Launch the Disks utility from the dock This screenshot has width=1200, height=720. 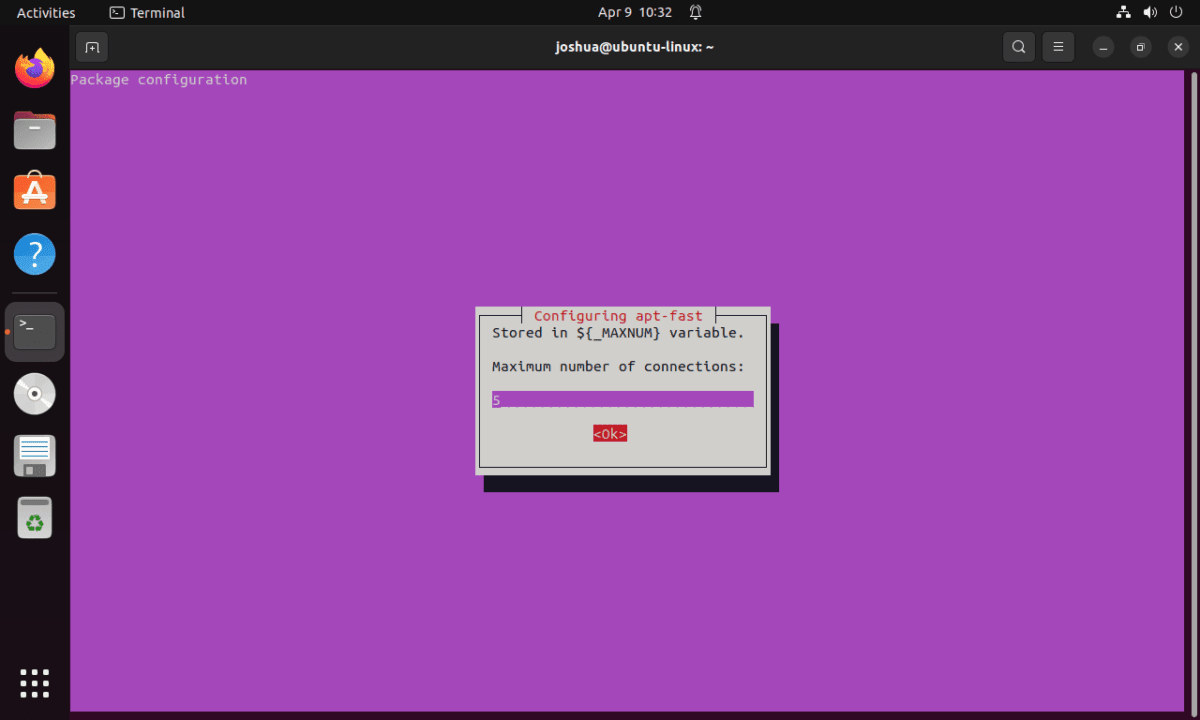[34, 455]
